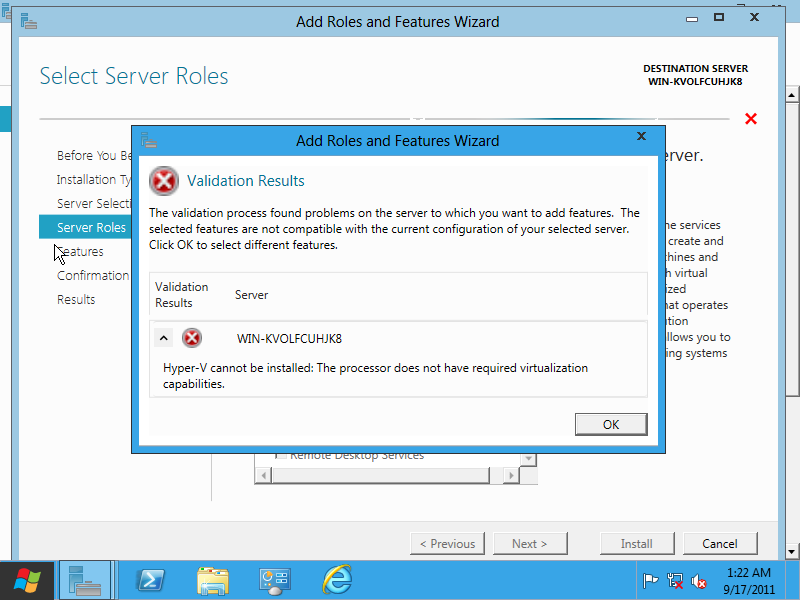
Task: Click the Previous button in the wizard
Action: pyautogui.click(x=447, y=543)
